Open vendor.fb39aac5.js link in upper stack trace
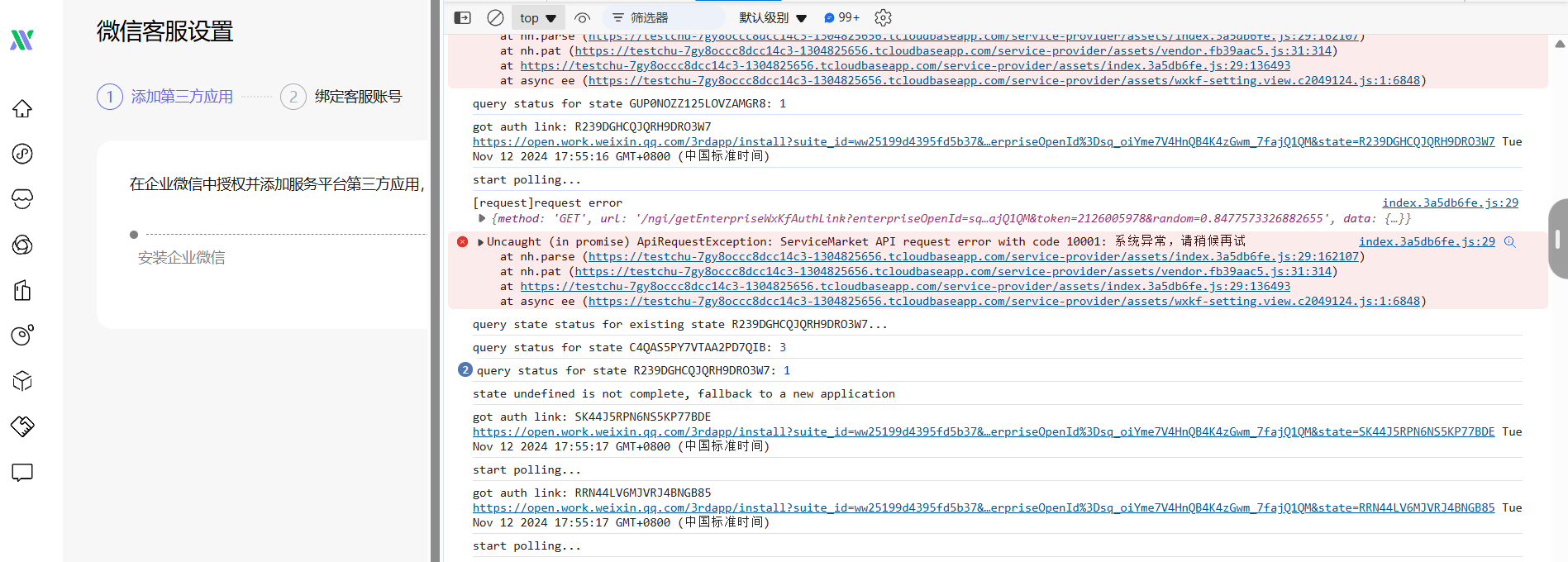 pyautogui.click(x=953, y=50)
